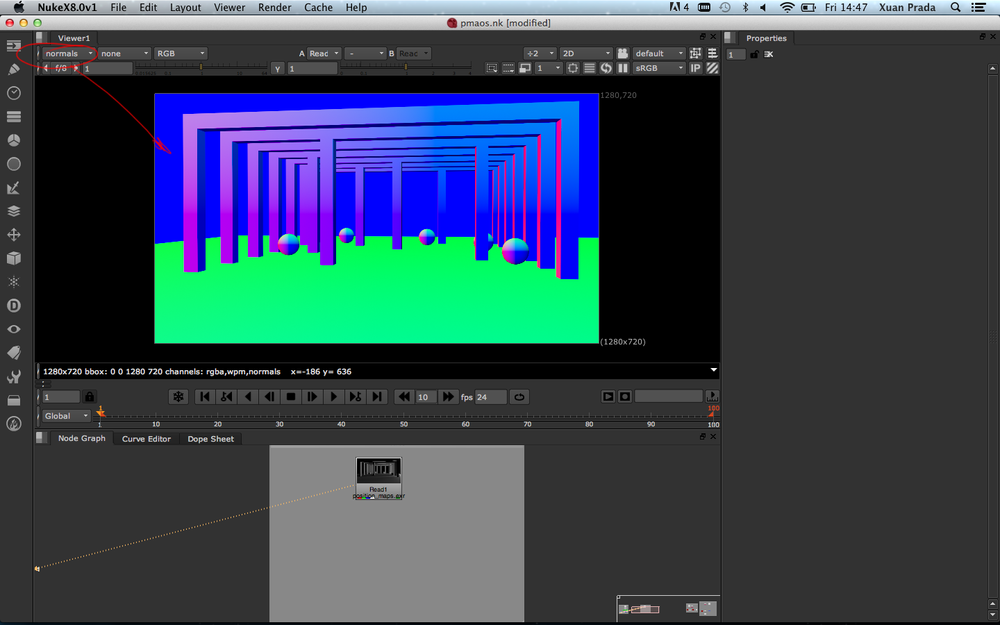Open the normals layer dropdown
The width and height of the screenshot is (1000, 625).
[69, 54]
